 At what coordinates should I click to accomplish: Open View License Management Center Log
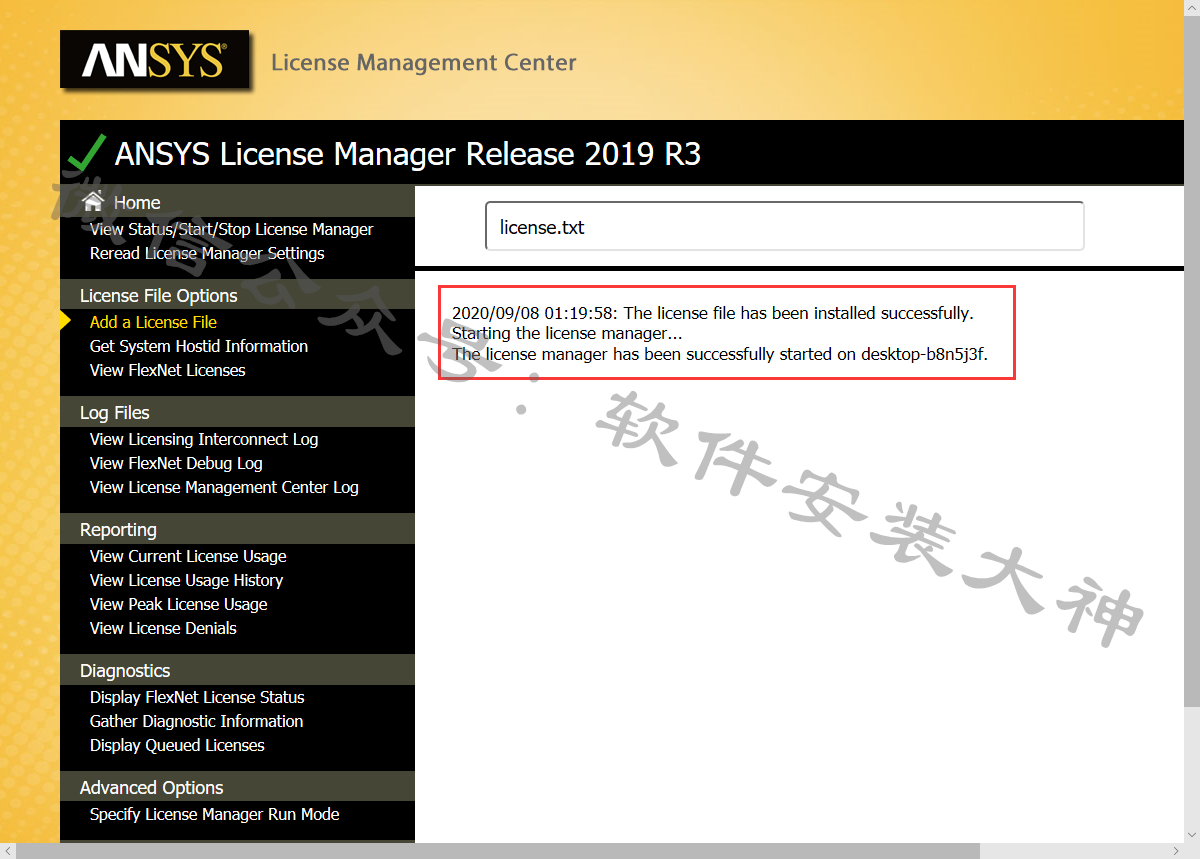(224, 487)
